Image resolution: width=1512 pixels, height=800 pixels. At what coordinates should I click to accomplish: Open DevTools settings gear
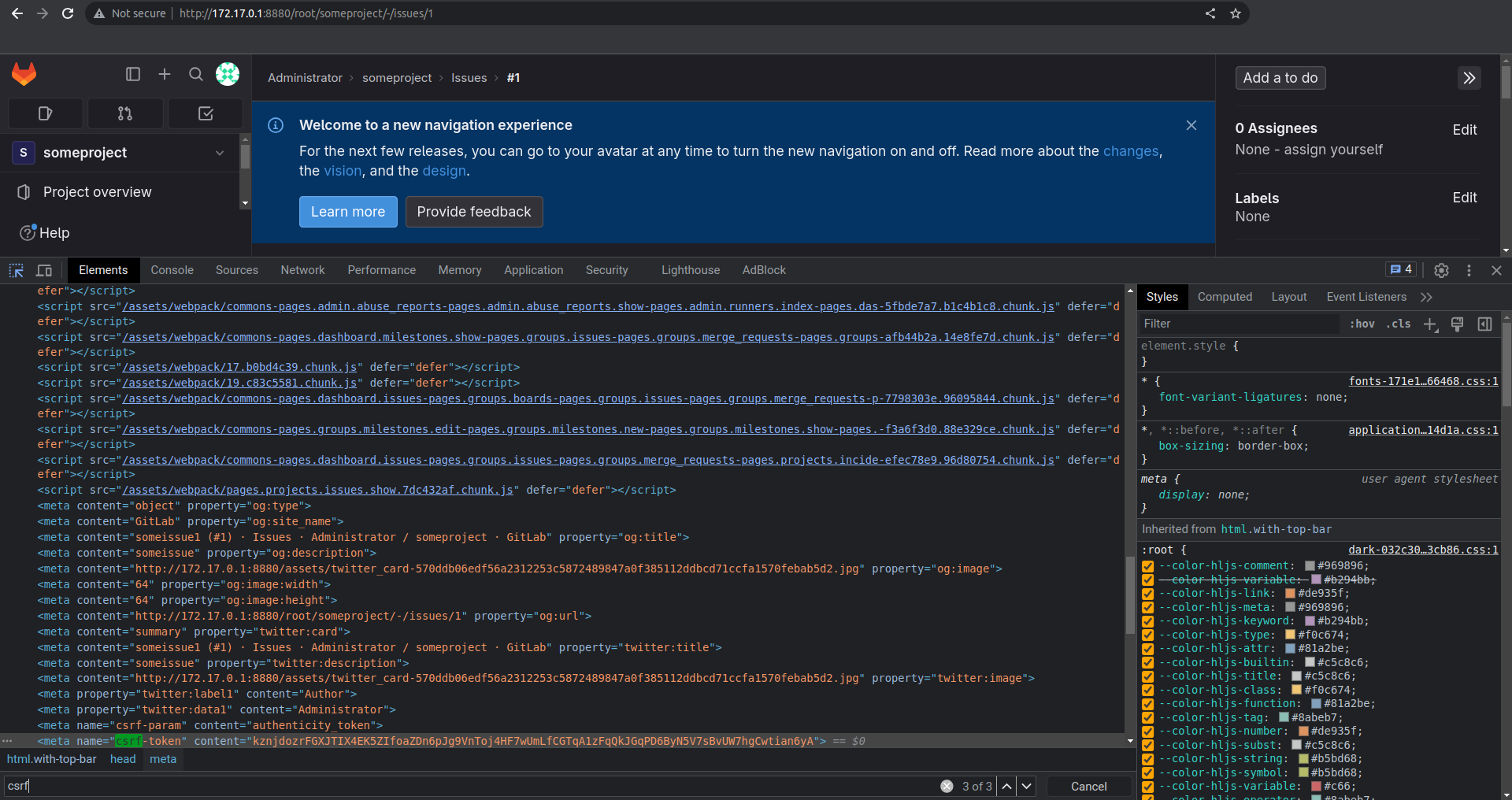point(1441,270)
